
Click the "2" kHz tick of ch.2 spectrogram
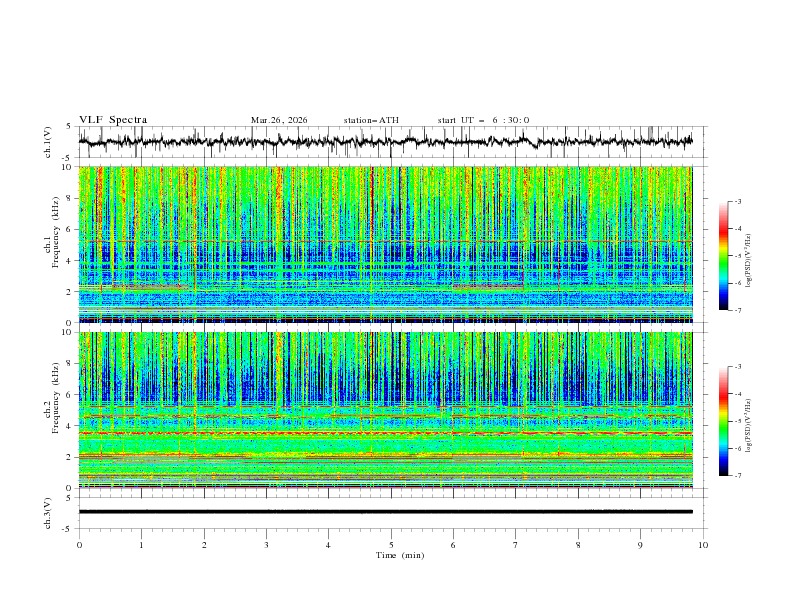click(69, 457)
